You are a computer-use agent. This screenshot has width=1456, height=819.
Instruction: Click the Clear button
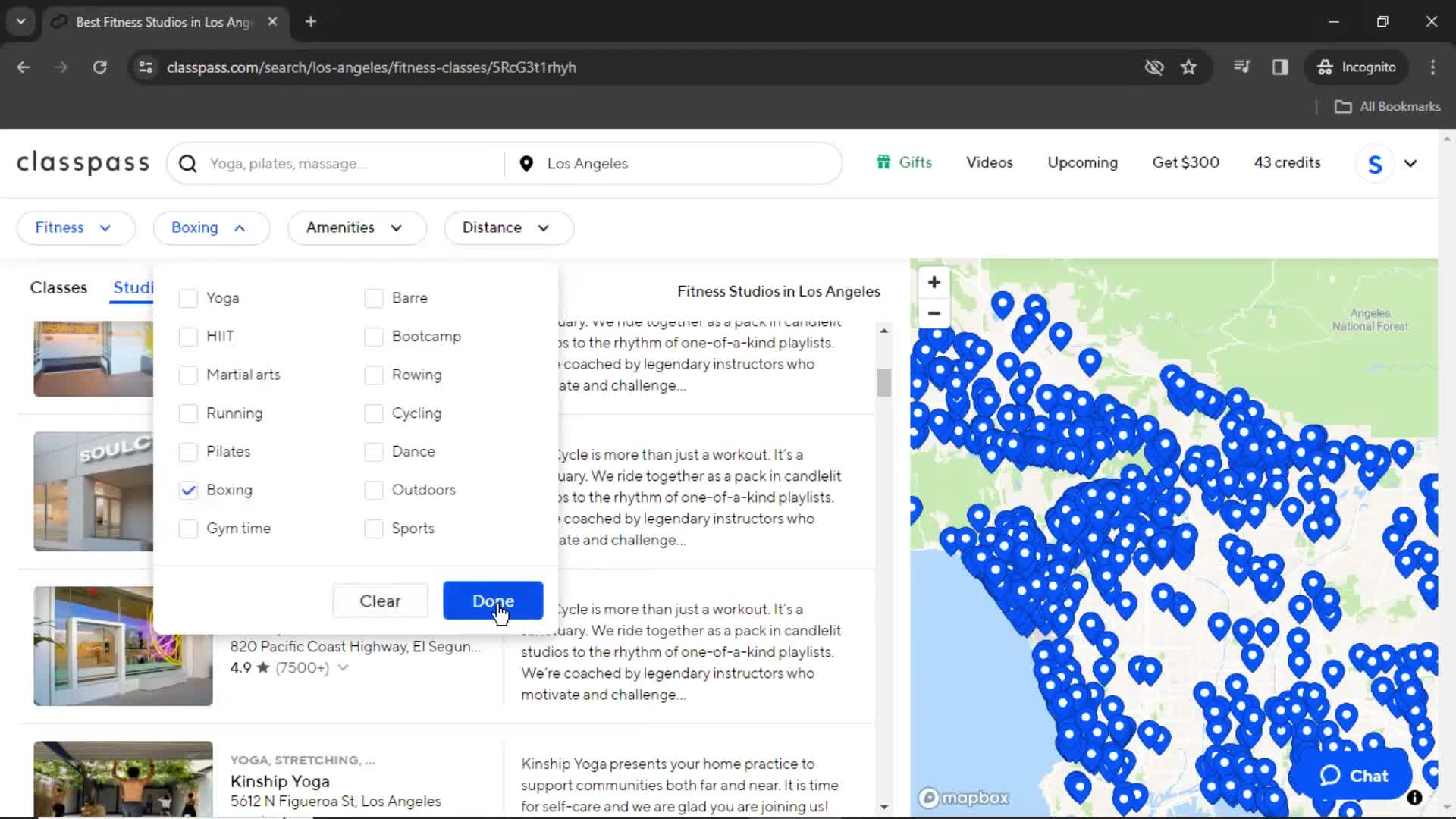pos(380,601)
